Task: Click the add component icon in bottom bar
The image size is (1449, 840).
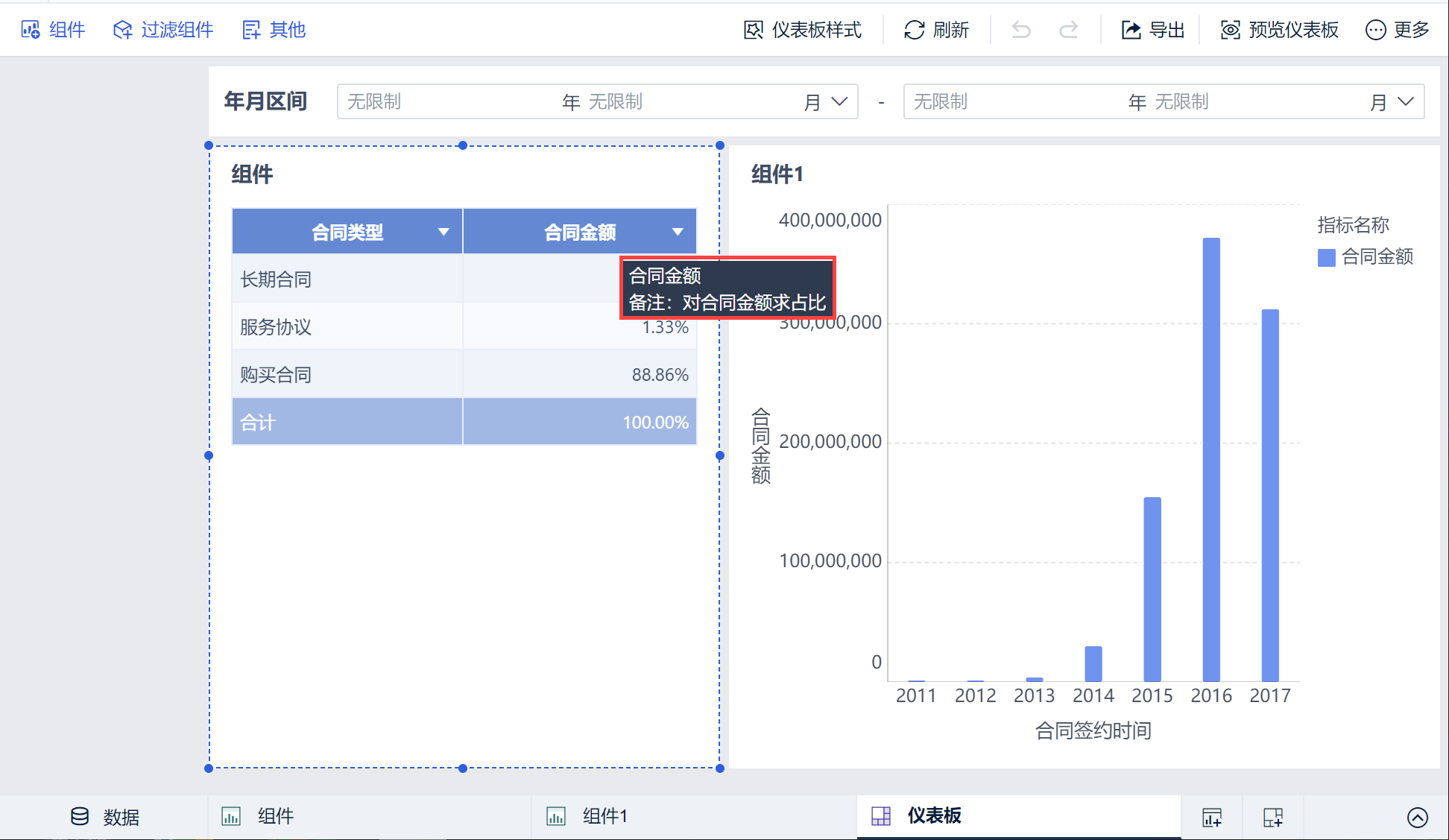Action: [x=1212, y=818]
